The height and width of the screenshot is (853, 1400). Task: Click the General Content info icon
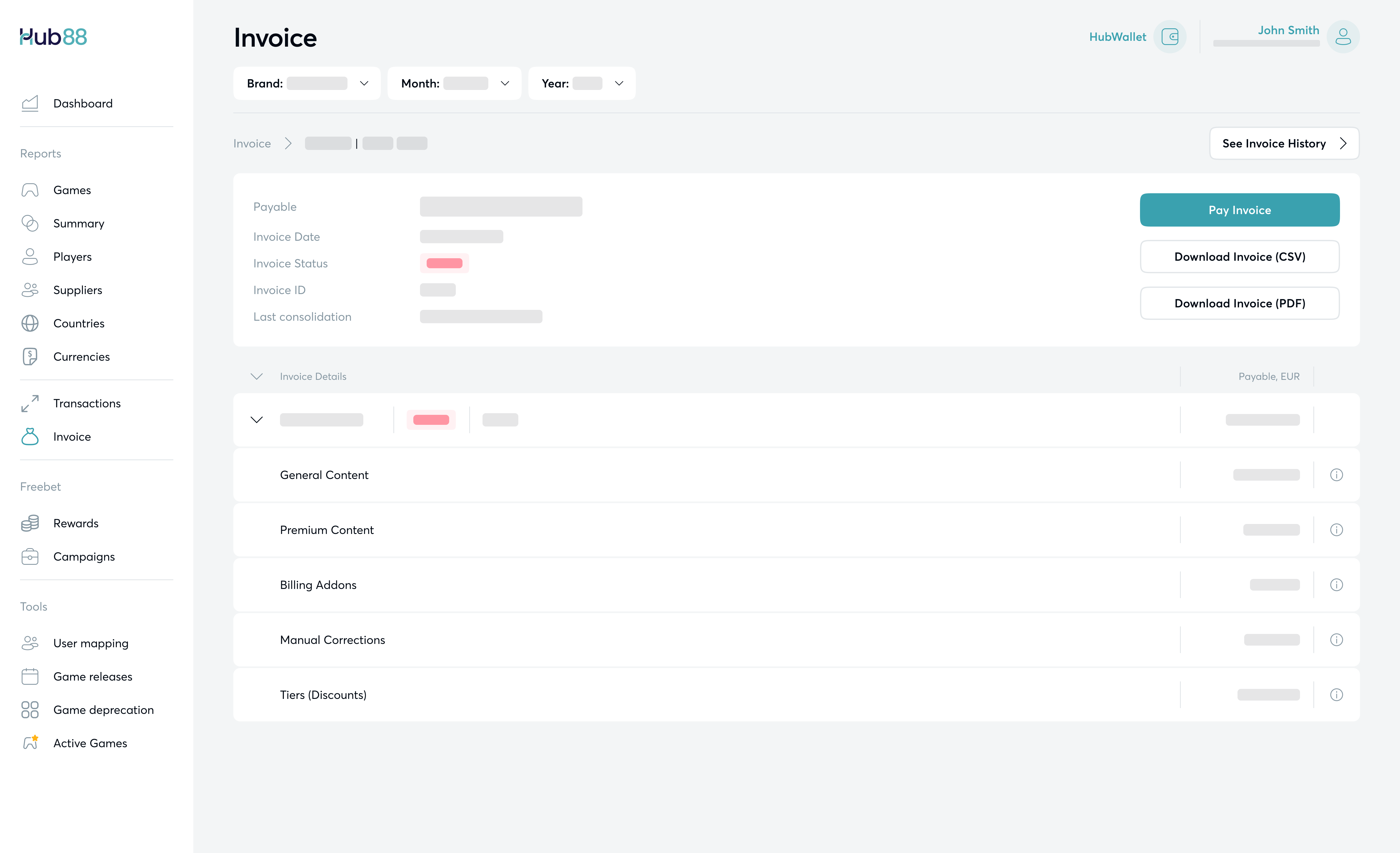click(1336, 475)
